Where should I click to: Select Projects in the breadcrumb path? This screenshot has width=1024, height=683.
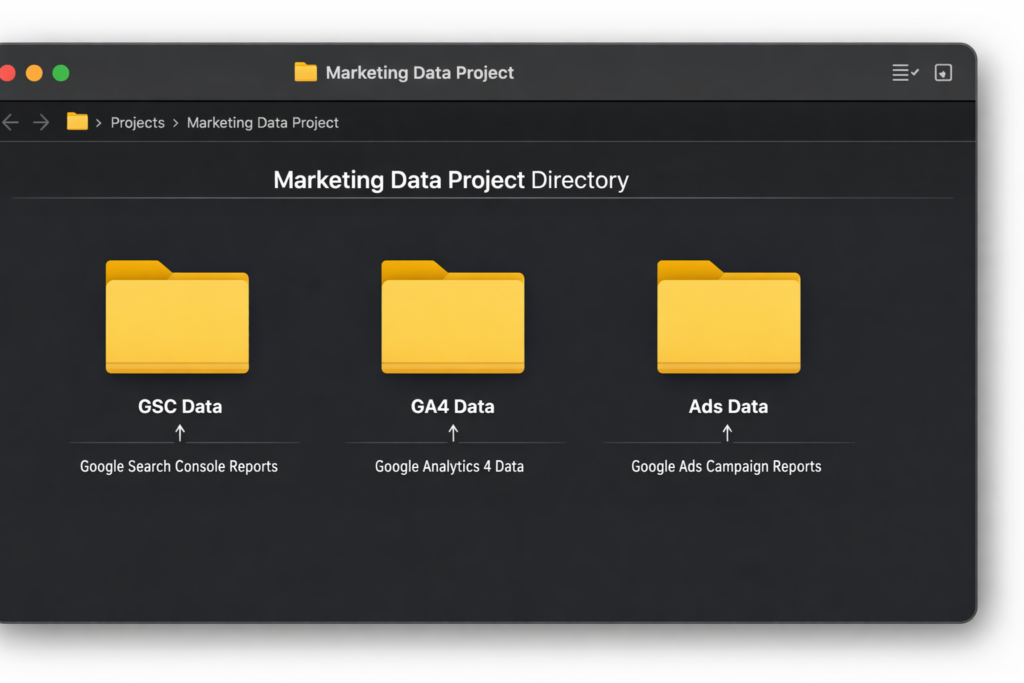coord(137,122)
